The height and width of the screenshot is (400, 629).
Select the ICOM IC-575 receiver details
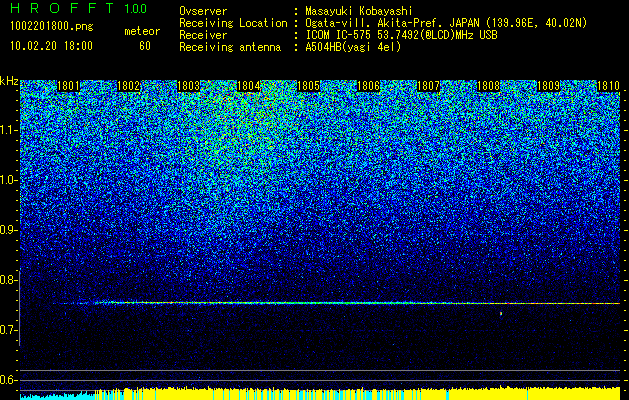pos(401,35)
